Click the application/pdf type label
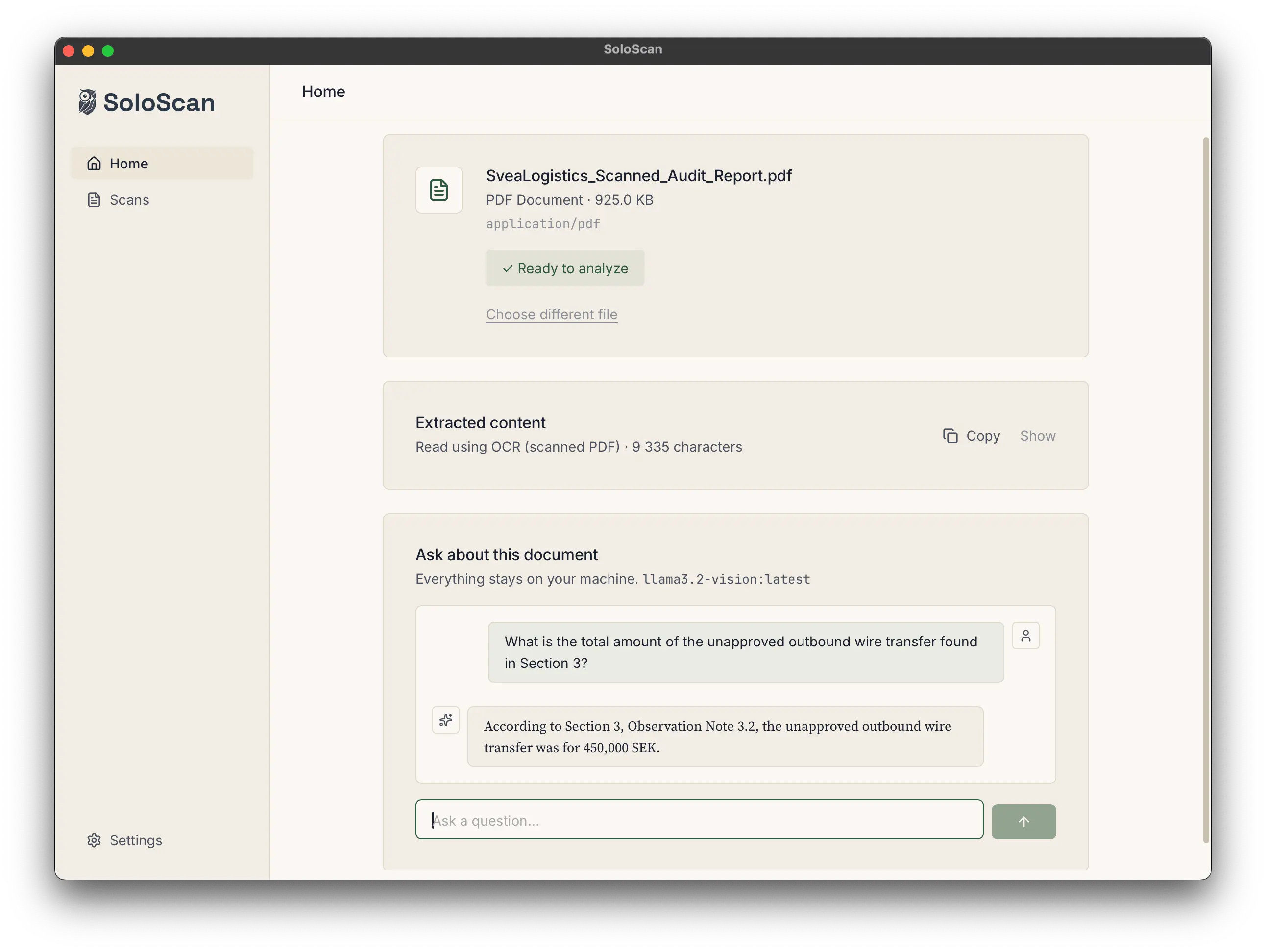The width and height of the screenshot is (1266, 952). coord(543,224)
